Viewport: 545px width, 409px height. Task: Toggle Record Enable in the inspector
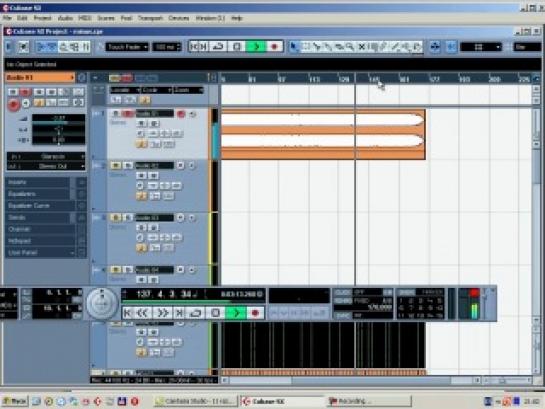pos(14,104)
